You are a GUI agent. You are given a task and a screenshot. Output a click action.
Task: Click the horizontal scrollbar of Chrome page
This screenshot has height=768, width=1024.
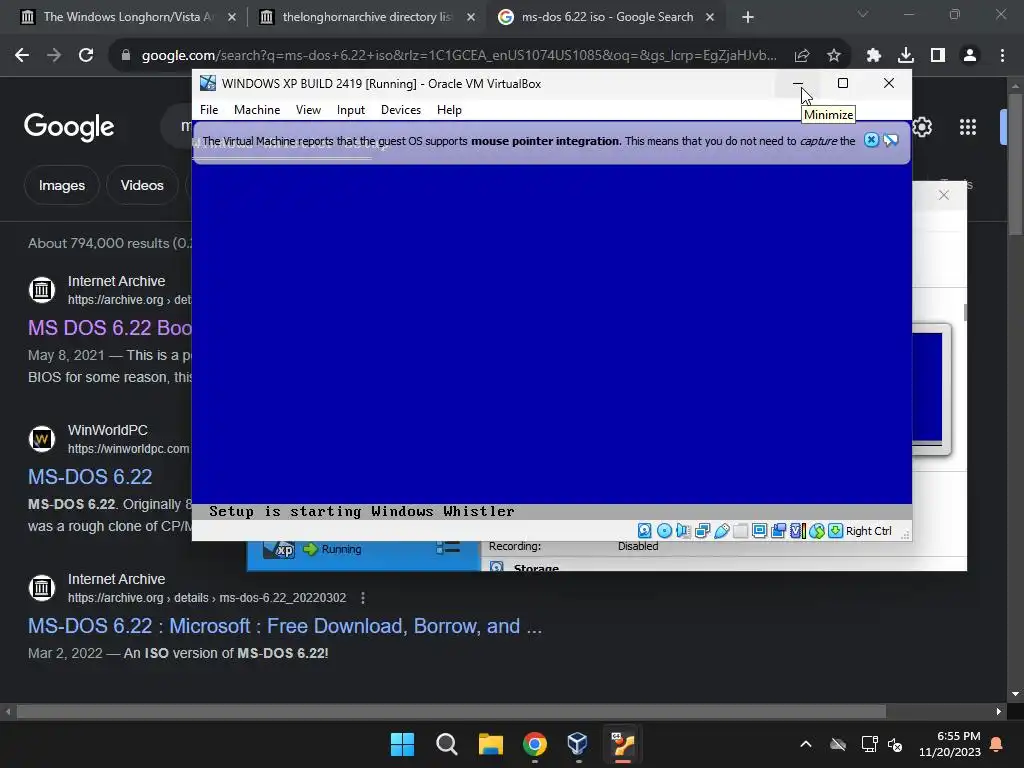click(451, 711)
